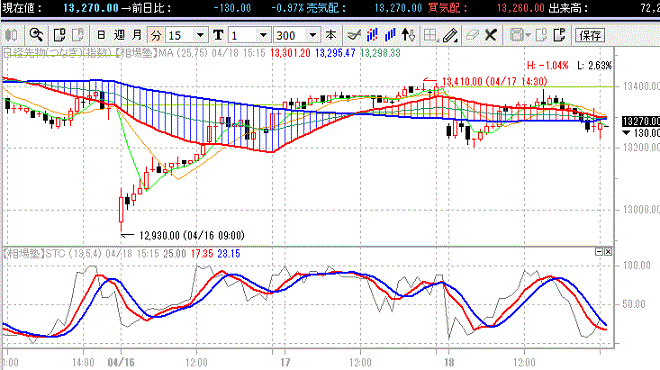Open the 15-minute interval dropdown

tap(200, 35)
